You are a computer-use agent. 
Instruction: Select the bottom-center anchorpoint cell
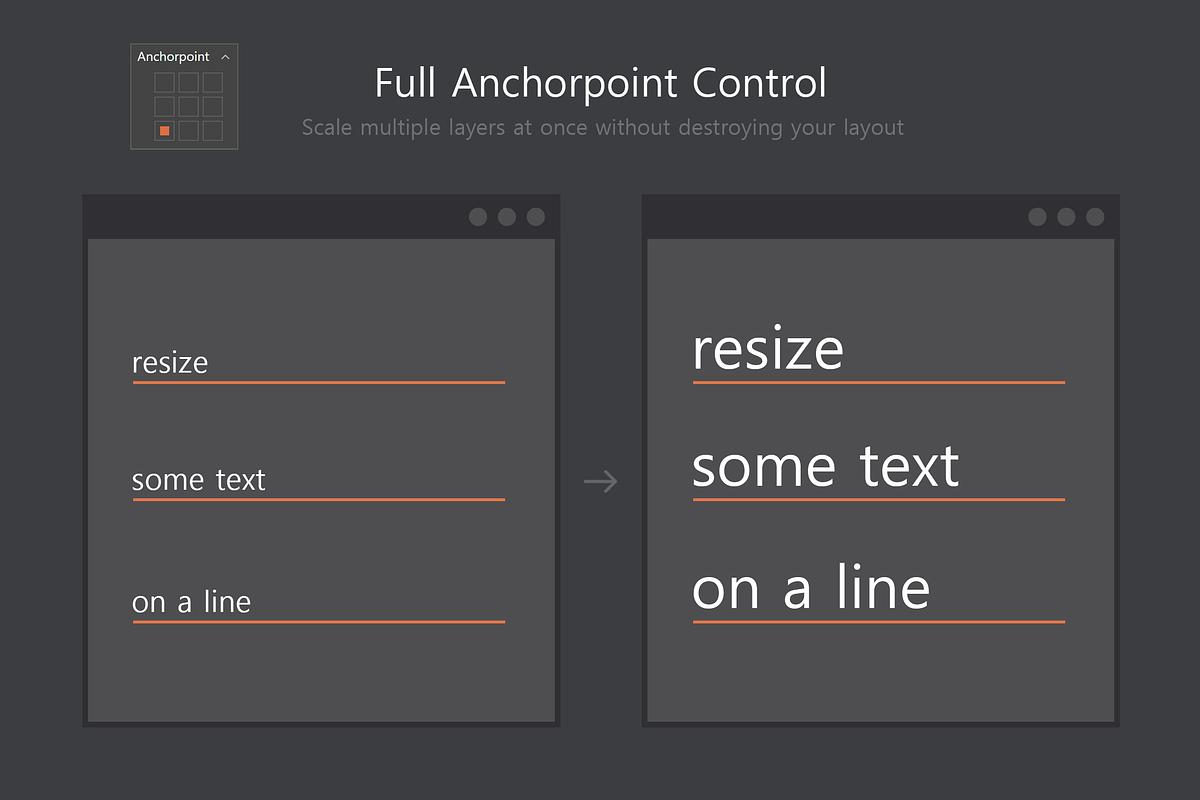(187, 131)
